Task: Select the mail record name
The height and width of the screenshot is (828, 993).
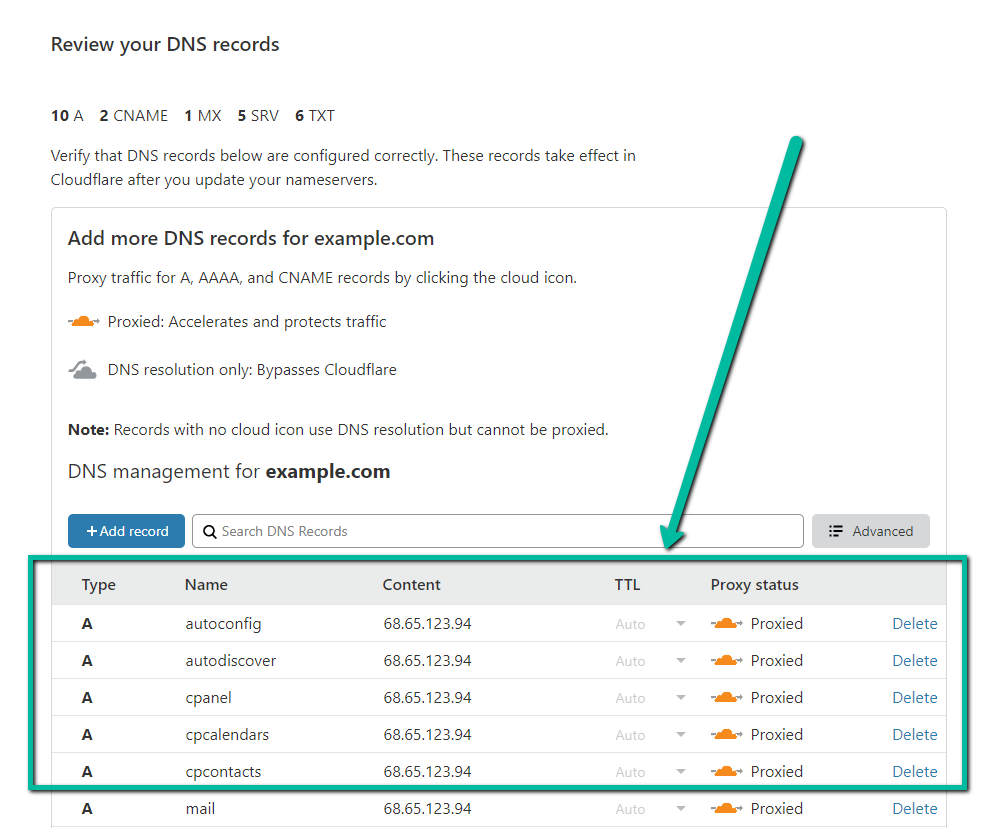Action: (200, 808)
